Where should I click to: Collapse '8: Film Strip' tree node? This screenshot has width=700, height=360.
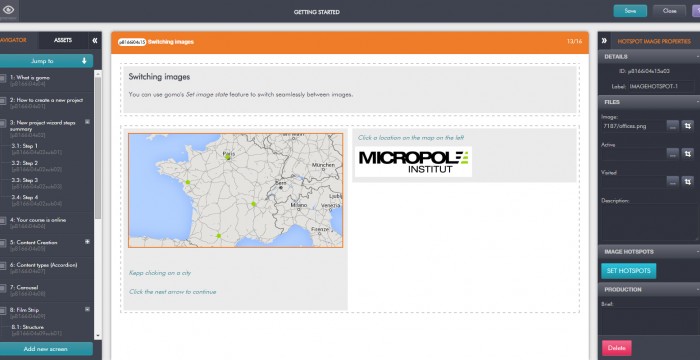[x=88, y=309]
